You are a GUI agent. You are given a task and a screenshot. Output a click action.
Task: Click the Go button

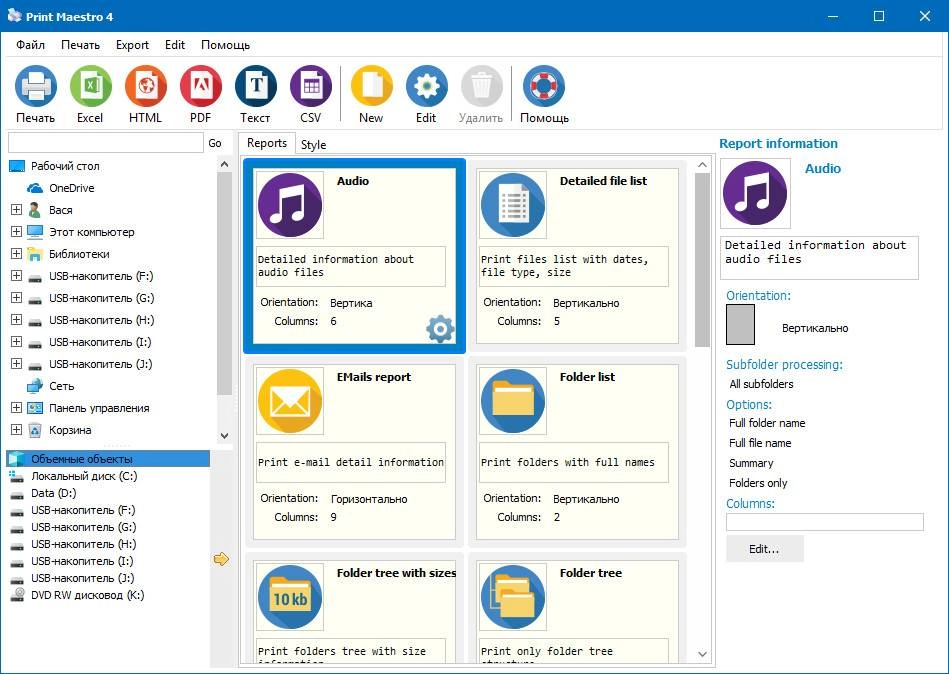pos(215,143)
